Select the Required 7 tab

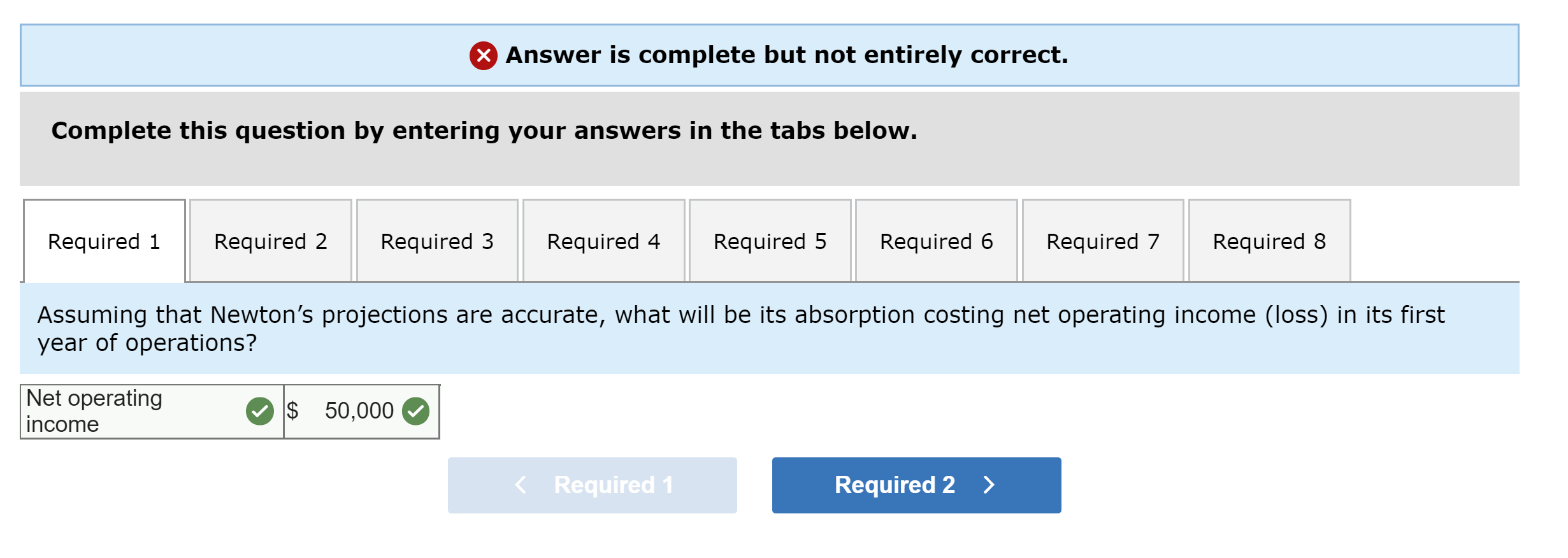coord(1102,241)
